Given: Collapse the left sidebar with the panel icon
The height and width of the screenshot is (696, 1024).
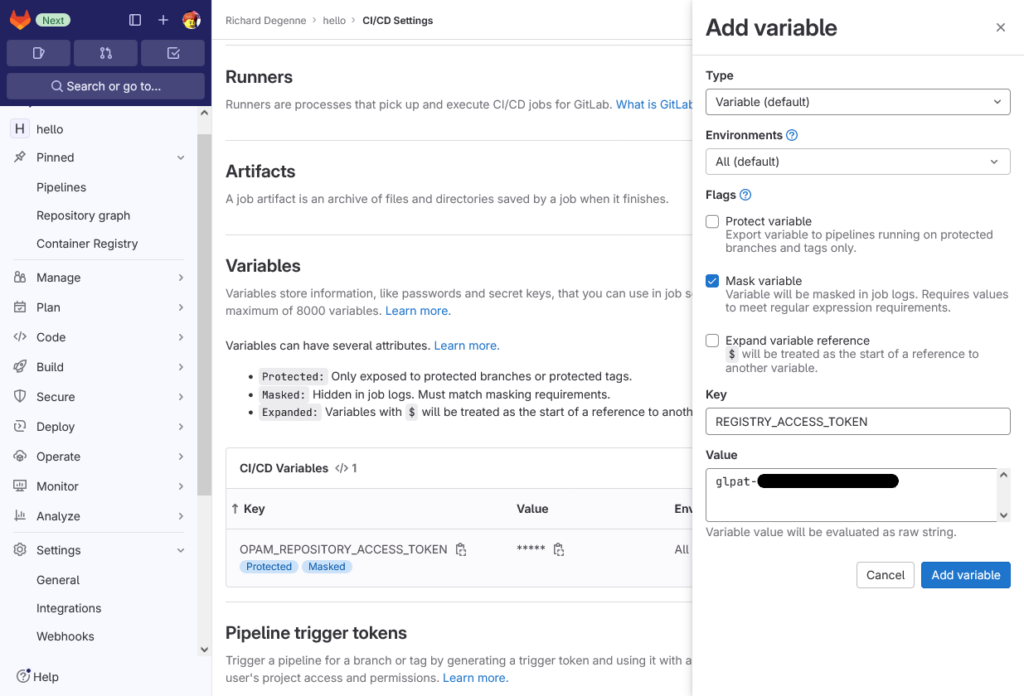Looking at the screenshot, I should coord(135,19).
